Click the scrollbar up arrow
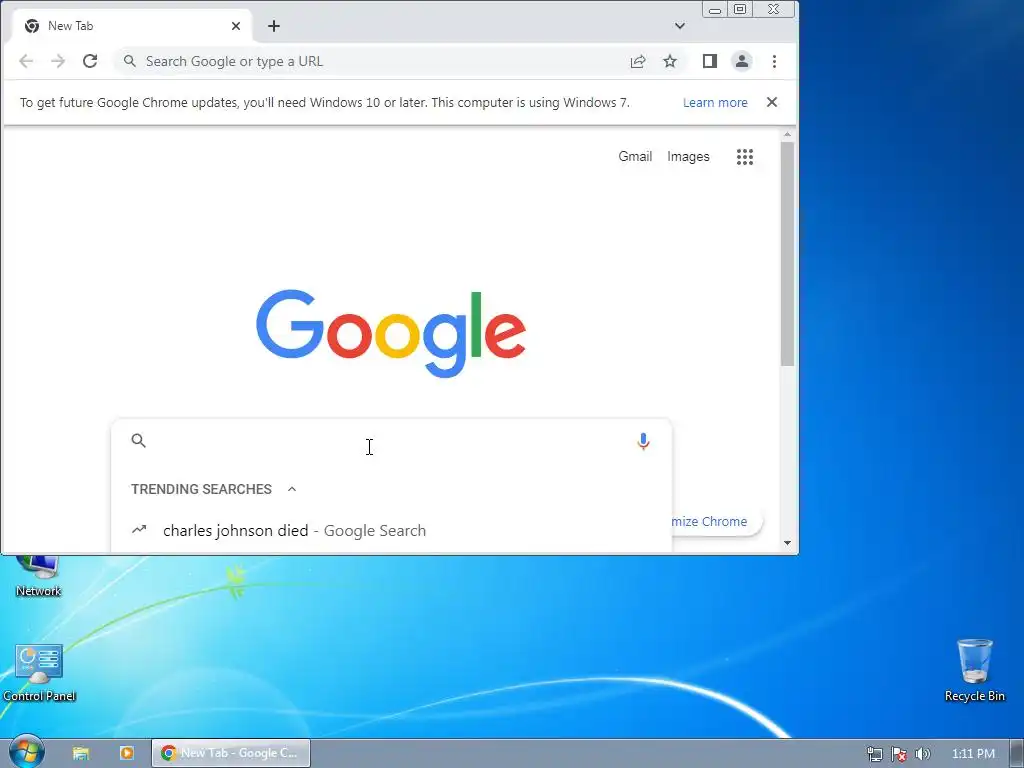 click(x=788, y=135)
